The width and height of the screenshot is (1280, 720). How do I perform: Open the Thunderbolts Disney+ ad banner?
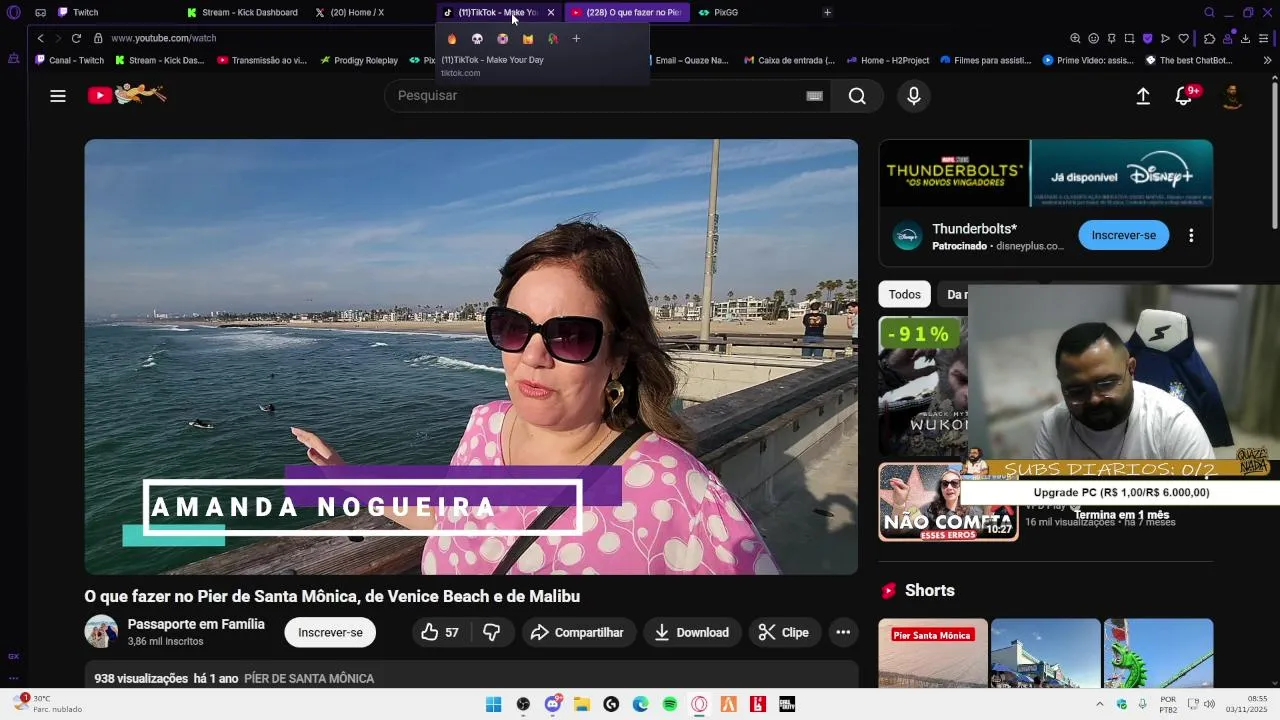1046,173
